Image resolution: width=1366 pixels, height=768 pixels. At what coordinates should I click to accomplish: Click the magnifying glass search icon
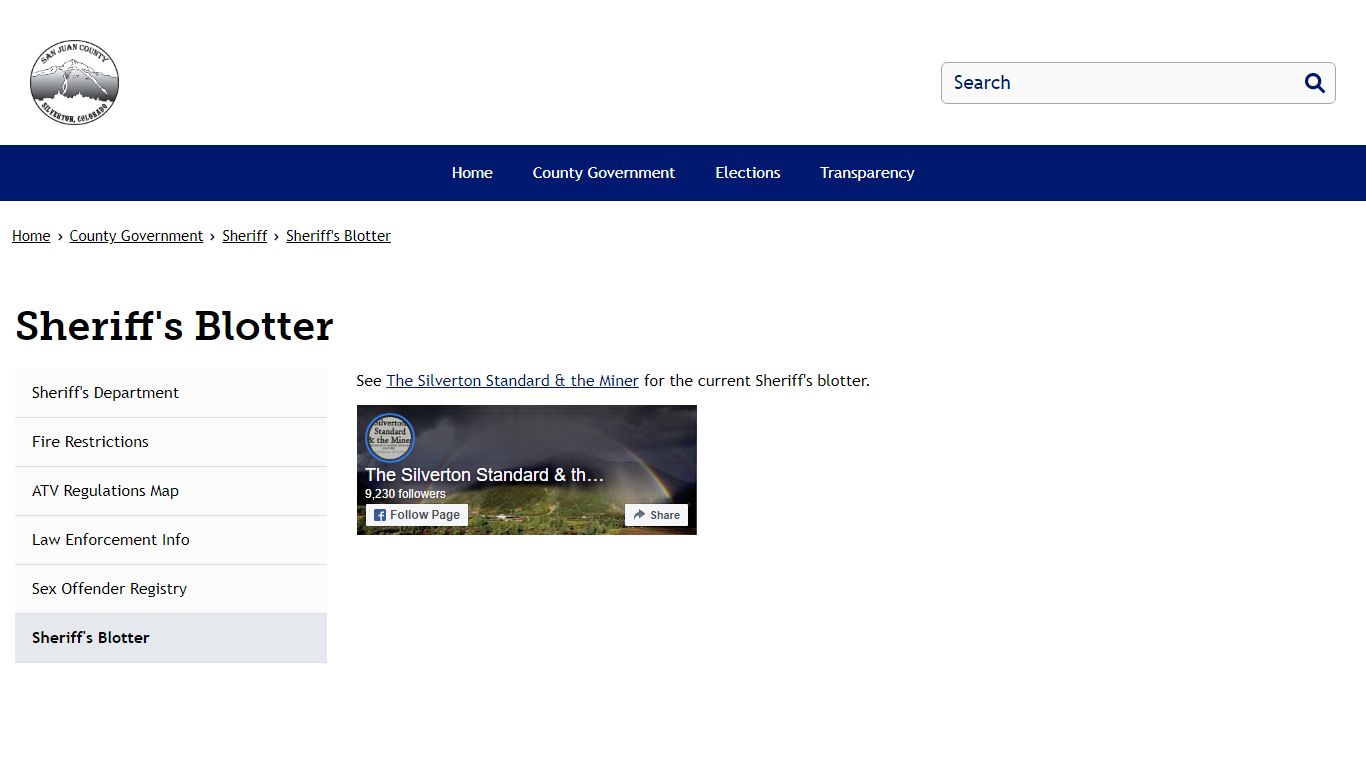pos(1315,83)
